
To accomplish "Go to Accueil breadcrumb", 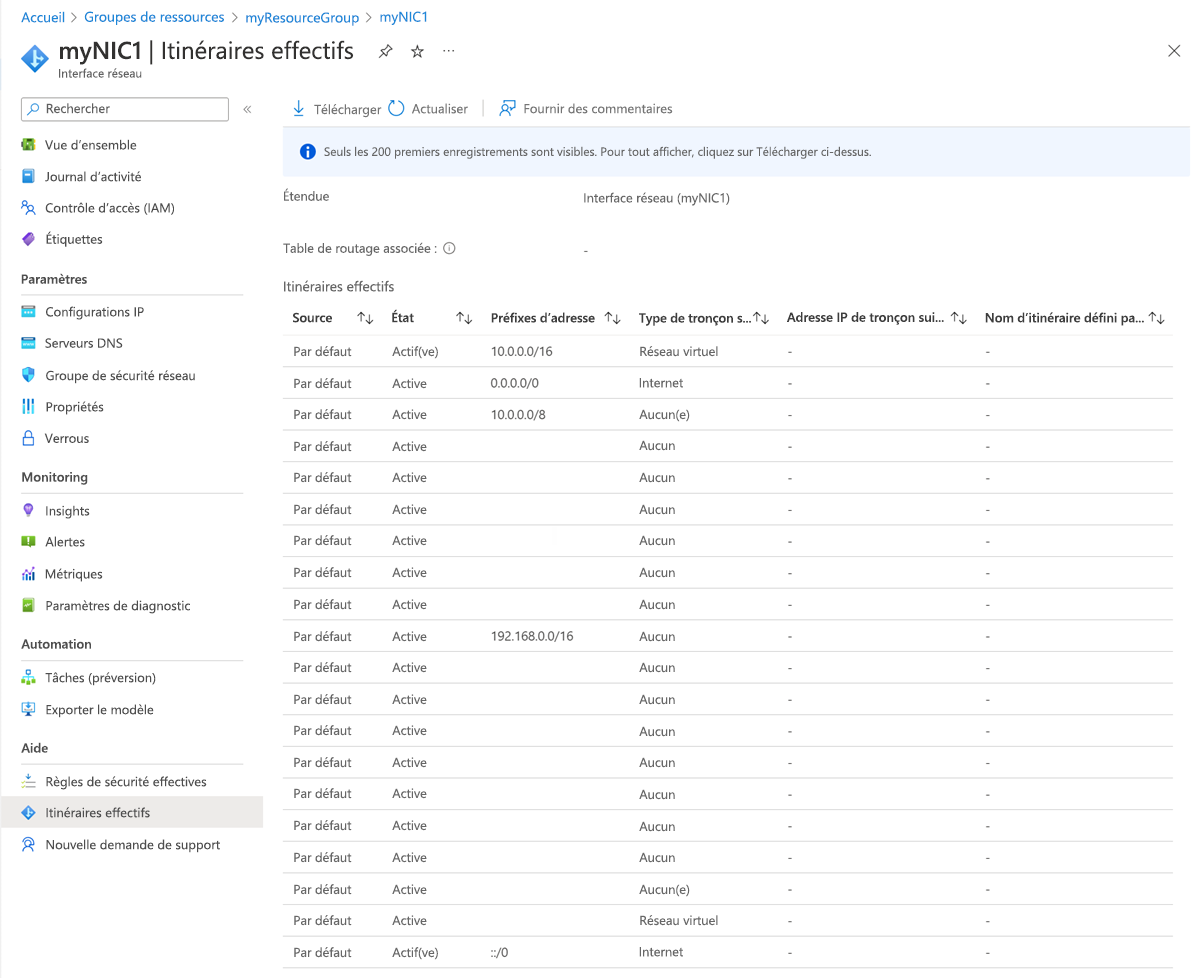I will (x=43, y=18).
